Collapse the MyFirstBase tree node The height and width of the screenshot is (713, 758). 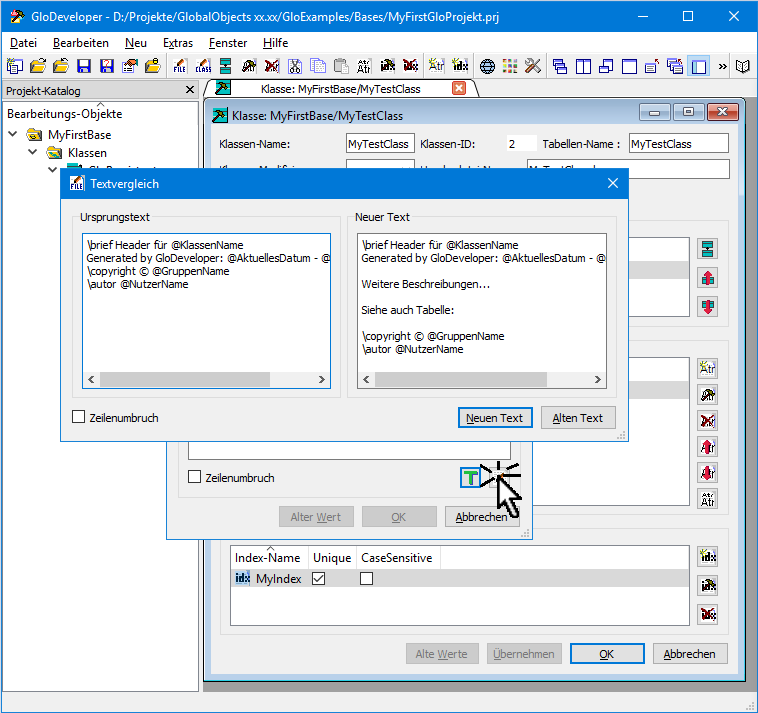[x=13, y=134]
